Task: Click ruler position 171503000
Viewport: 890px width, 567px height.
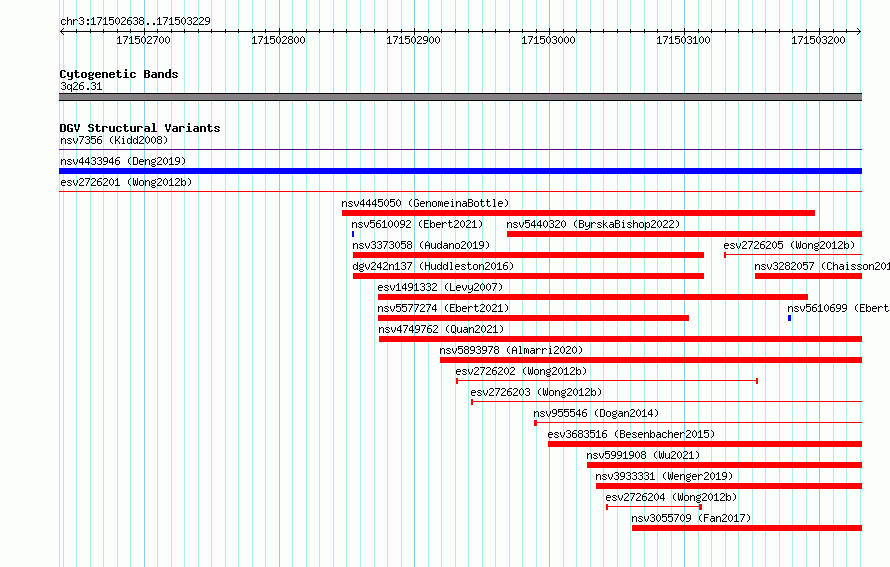Action: tap(549, 40)
